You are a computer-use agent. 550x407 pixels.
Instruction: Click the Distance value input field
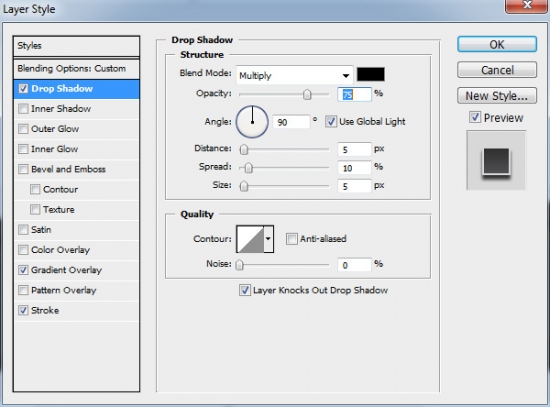pos(354,149)
